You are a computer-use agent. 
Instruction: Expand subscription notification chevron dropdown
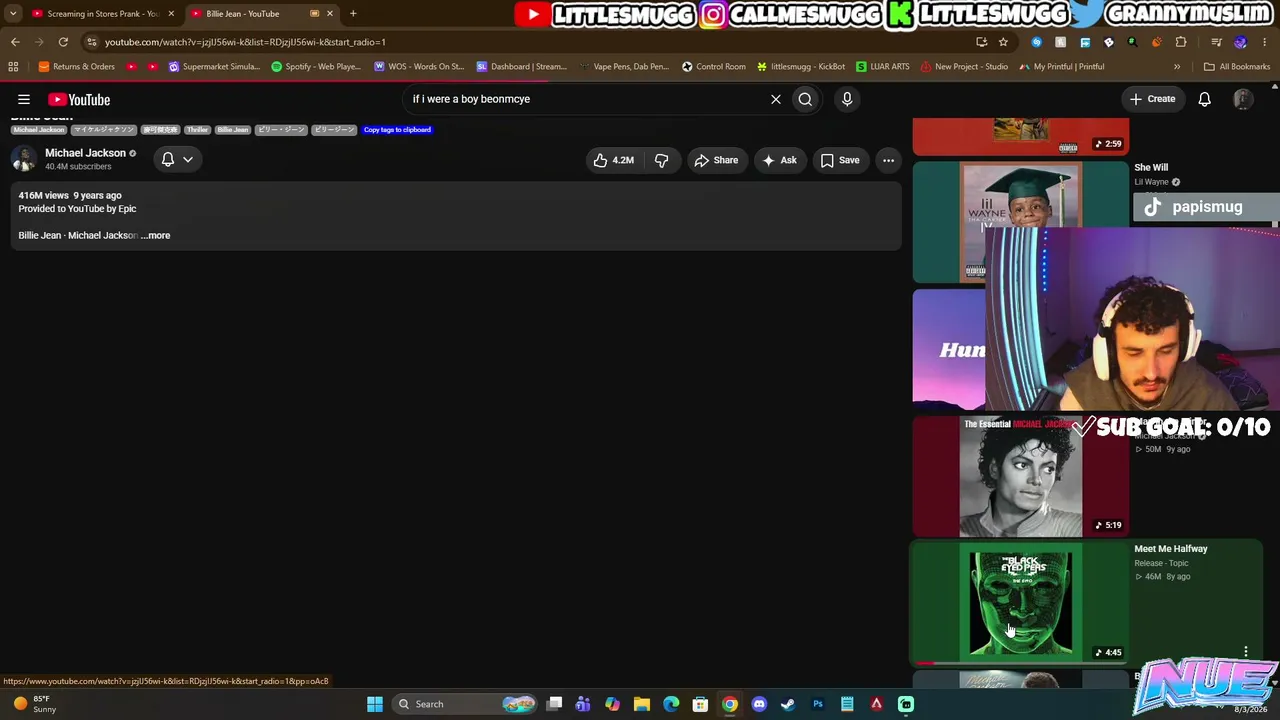pyautogui.click(x=188, y=159)
